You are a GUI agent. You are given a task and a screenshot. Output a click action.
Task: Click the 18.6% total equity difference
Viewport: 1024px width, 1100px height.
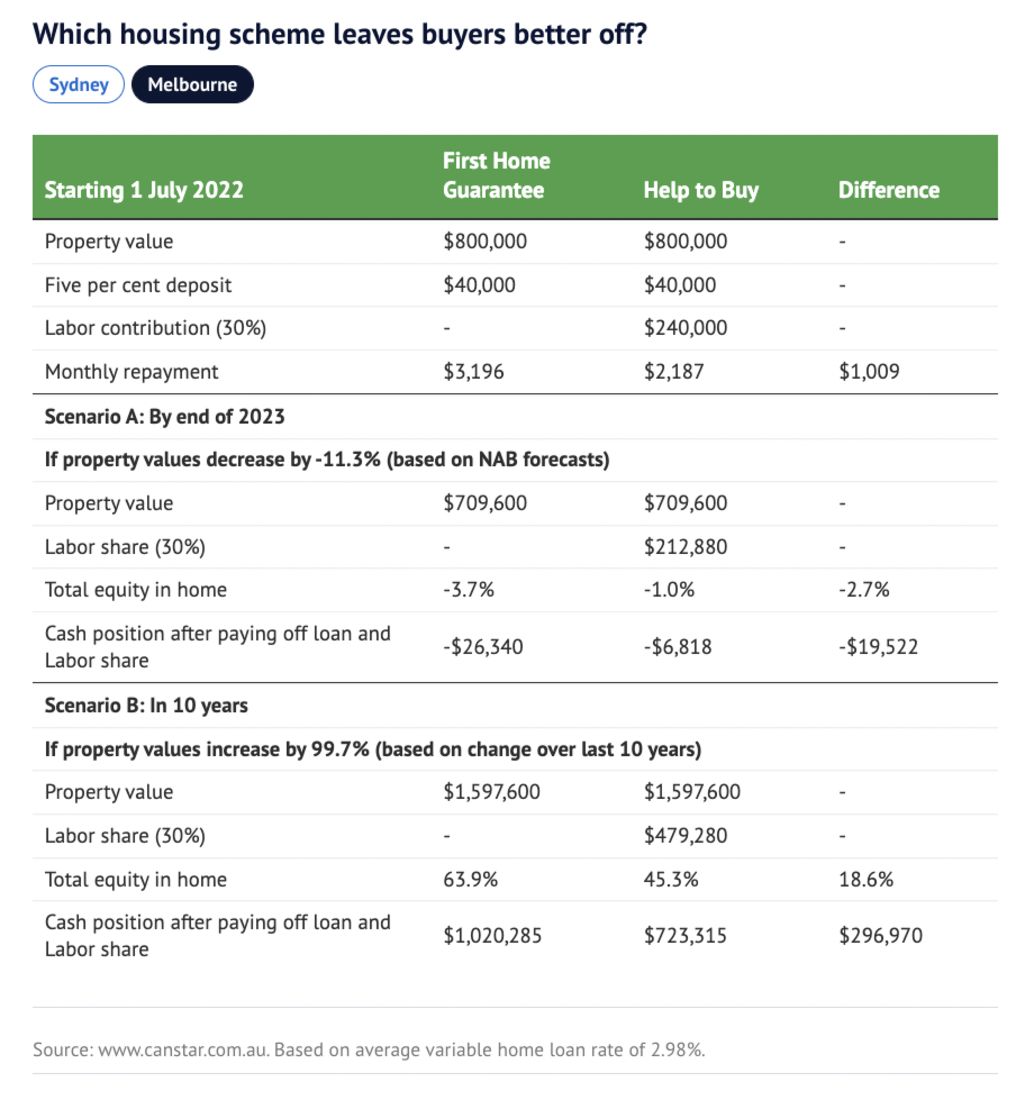point(865,880)
